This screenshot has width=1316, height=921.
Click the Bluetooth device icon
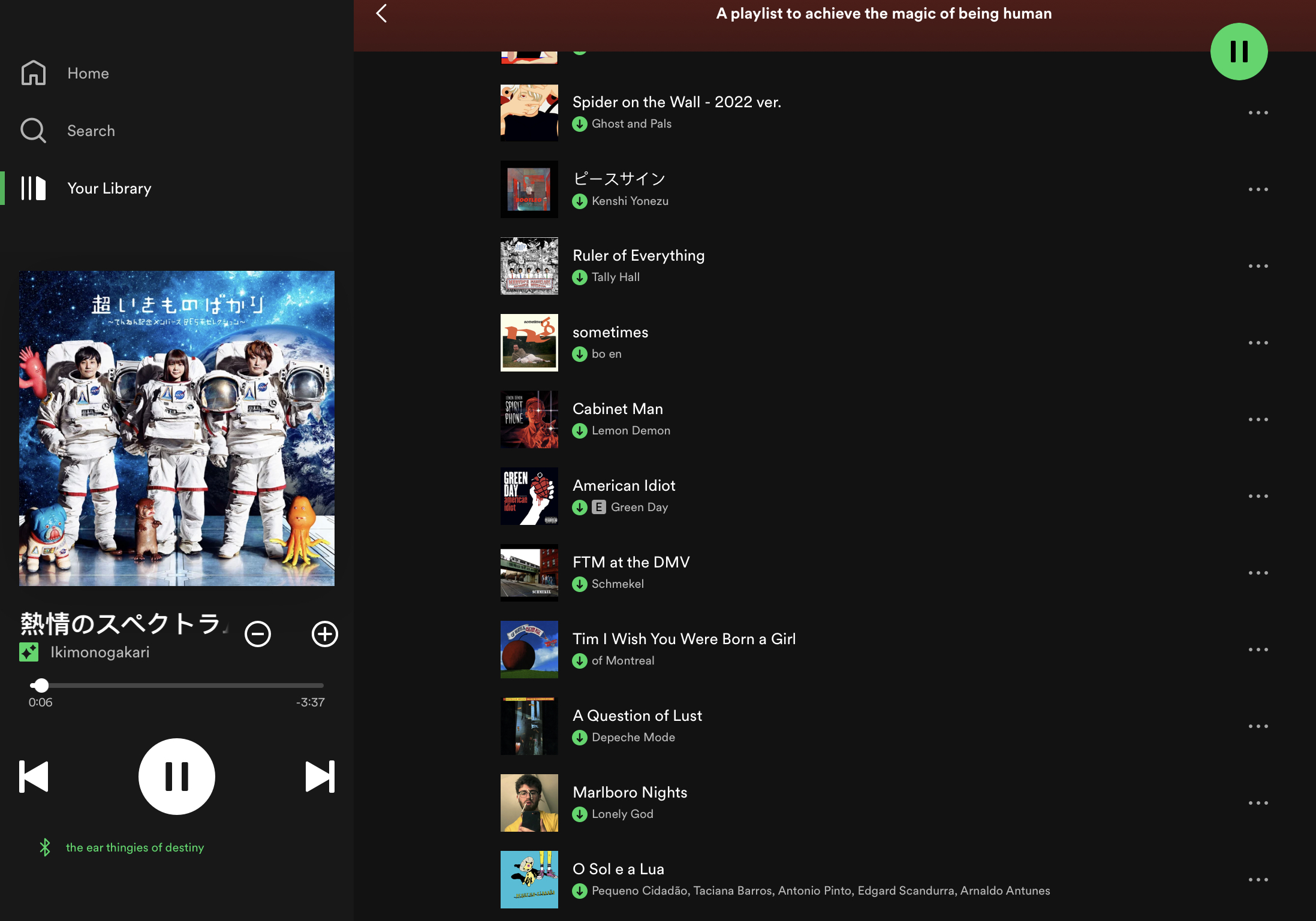tap(45, 847)
